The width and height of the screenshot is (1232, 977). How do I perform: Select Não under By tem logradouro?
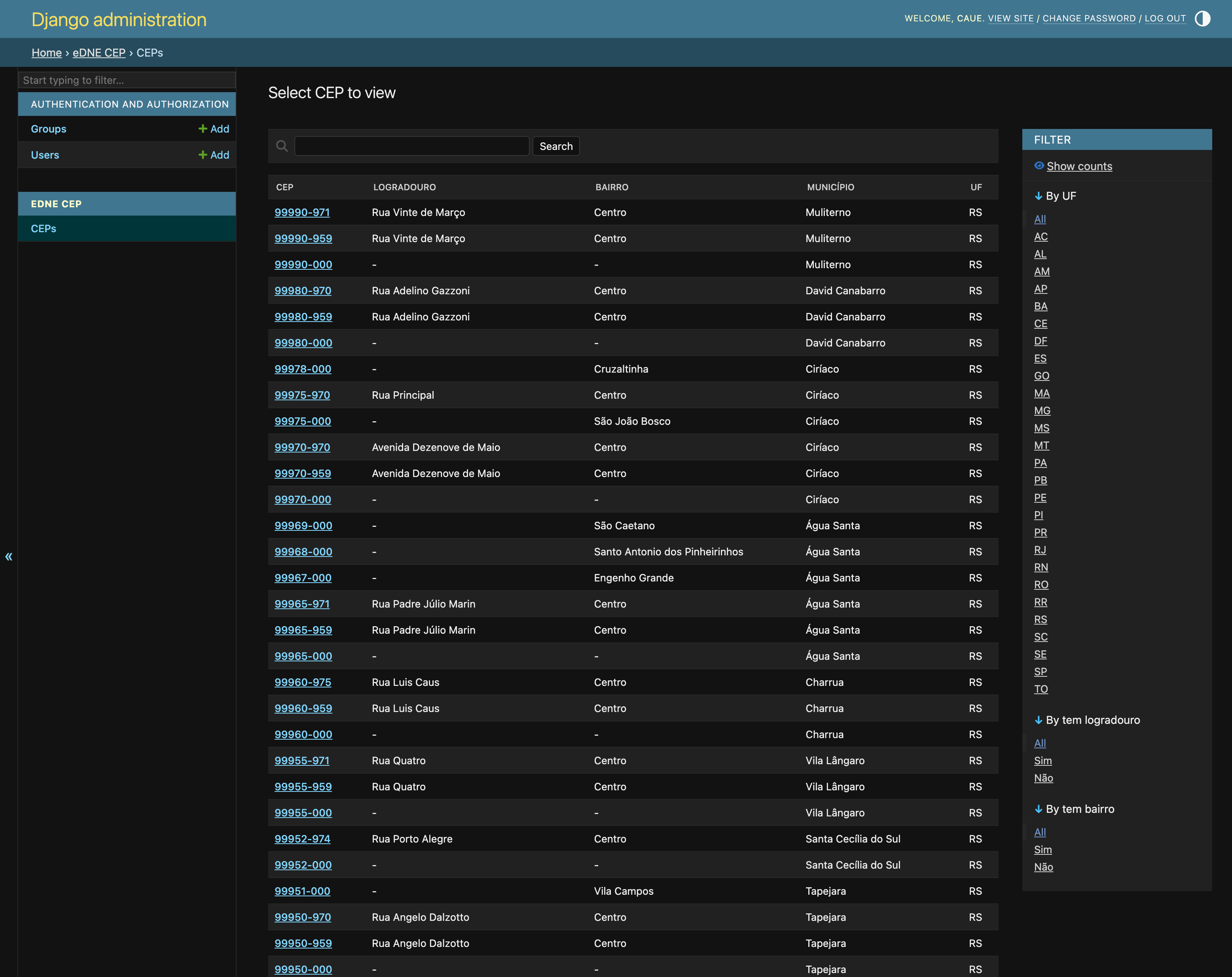(1043, 778)
